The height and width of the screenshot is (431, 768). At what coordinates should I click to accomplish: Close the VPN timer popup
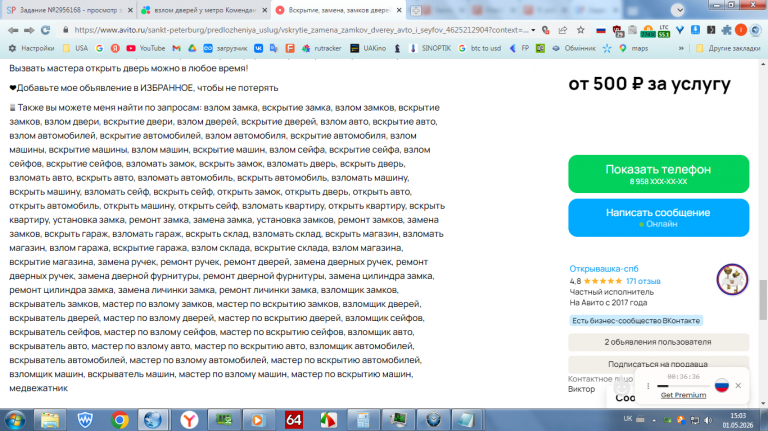tap(738, 385)
